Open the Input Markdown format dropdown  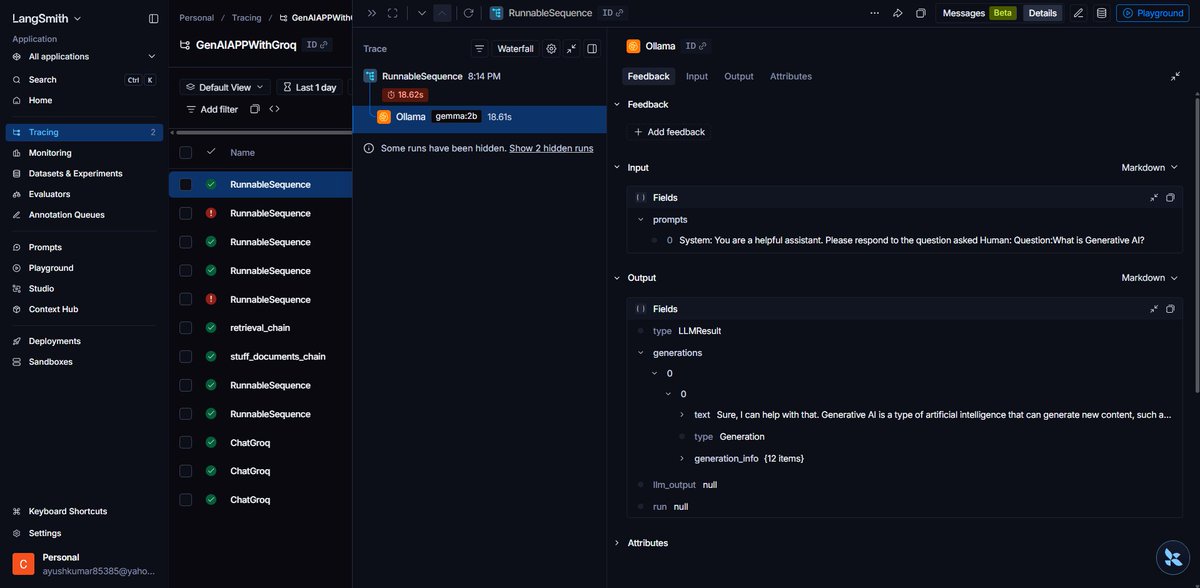click(x=1149, y=168)
